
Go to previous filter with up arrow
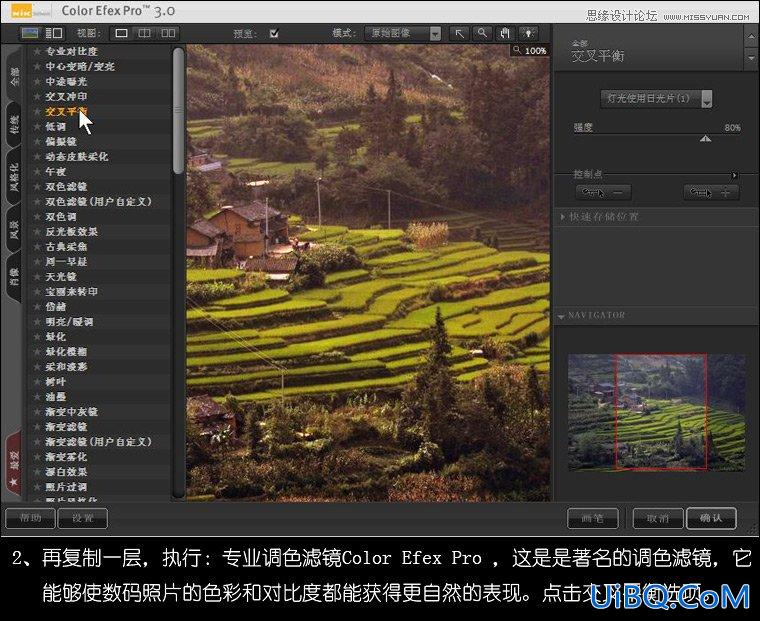pyautogui.click(x=751, y=37)
